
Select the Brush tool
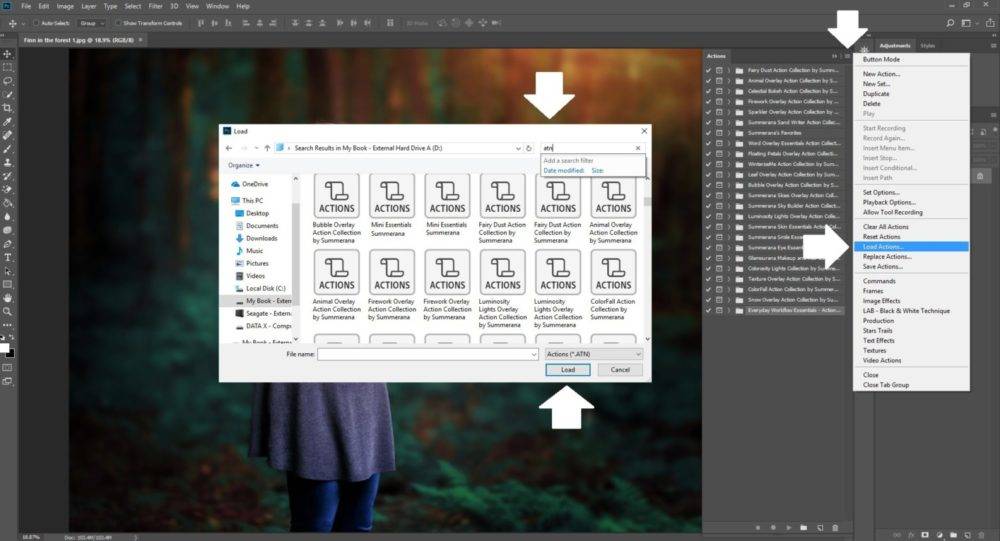tap(8, 149)
